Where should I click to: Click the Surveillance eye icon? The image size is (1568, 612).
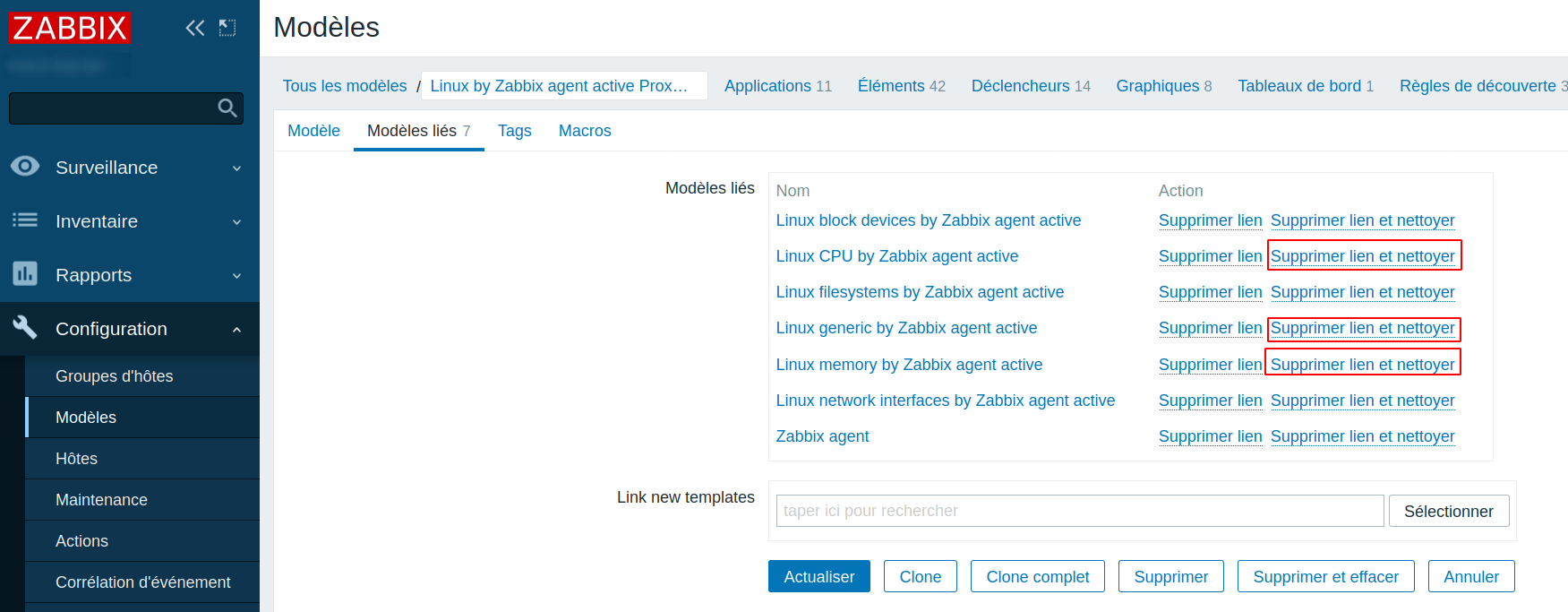pyautogui.click(x=25, y=167)
